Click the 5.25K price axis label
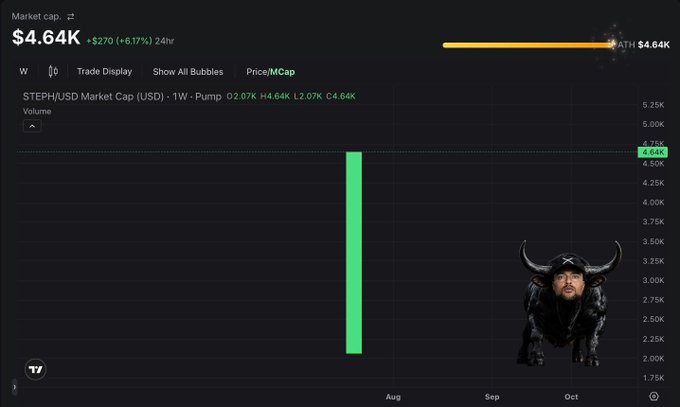 653,105
